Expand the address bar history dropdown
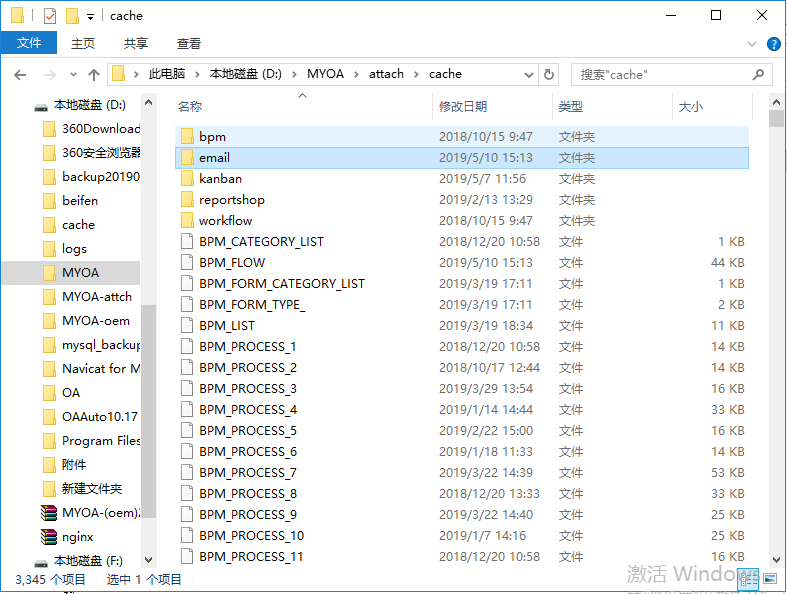Viewport: 787px width, 594px height. 528,74
